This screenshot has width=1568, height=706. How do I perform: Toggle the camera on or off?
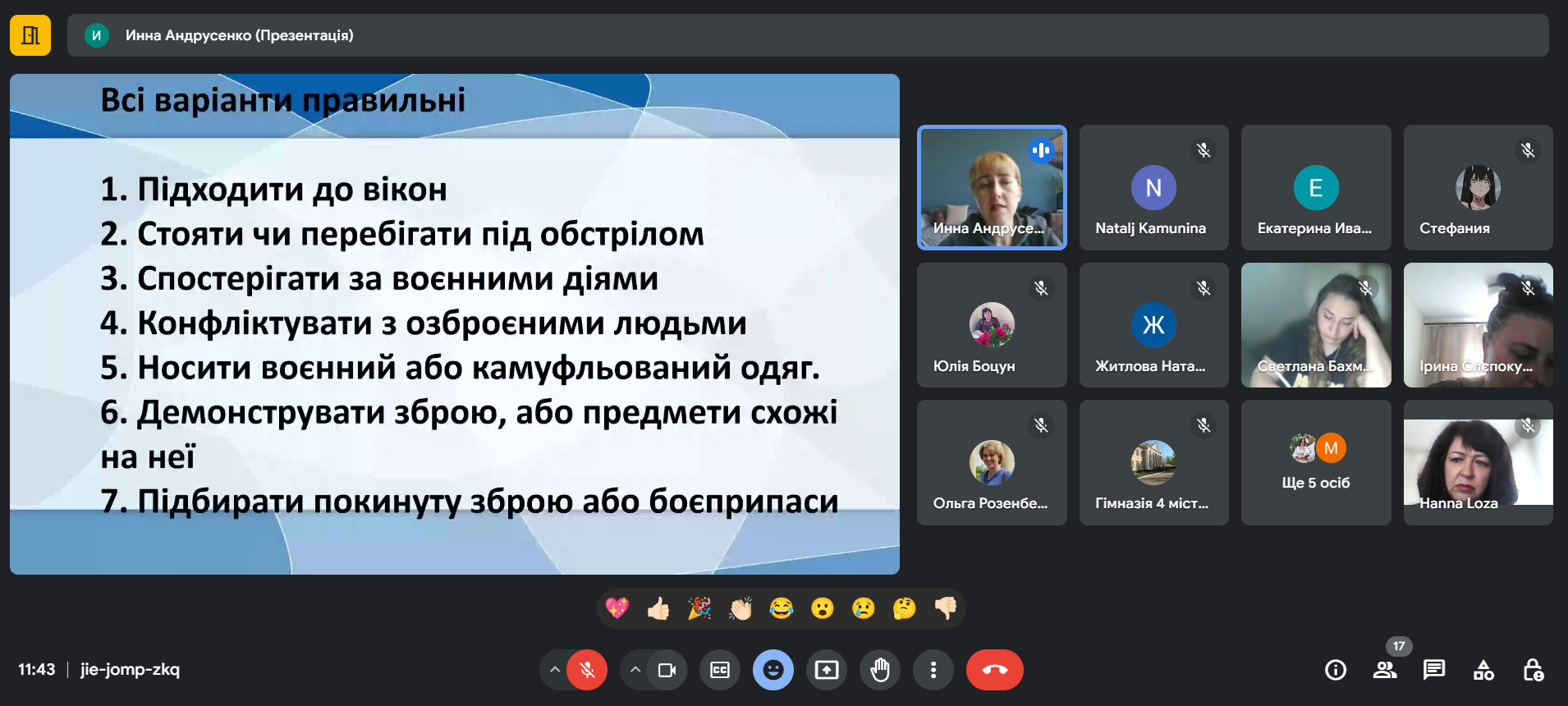pos(667,670)
